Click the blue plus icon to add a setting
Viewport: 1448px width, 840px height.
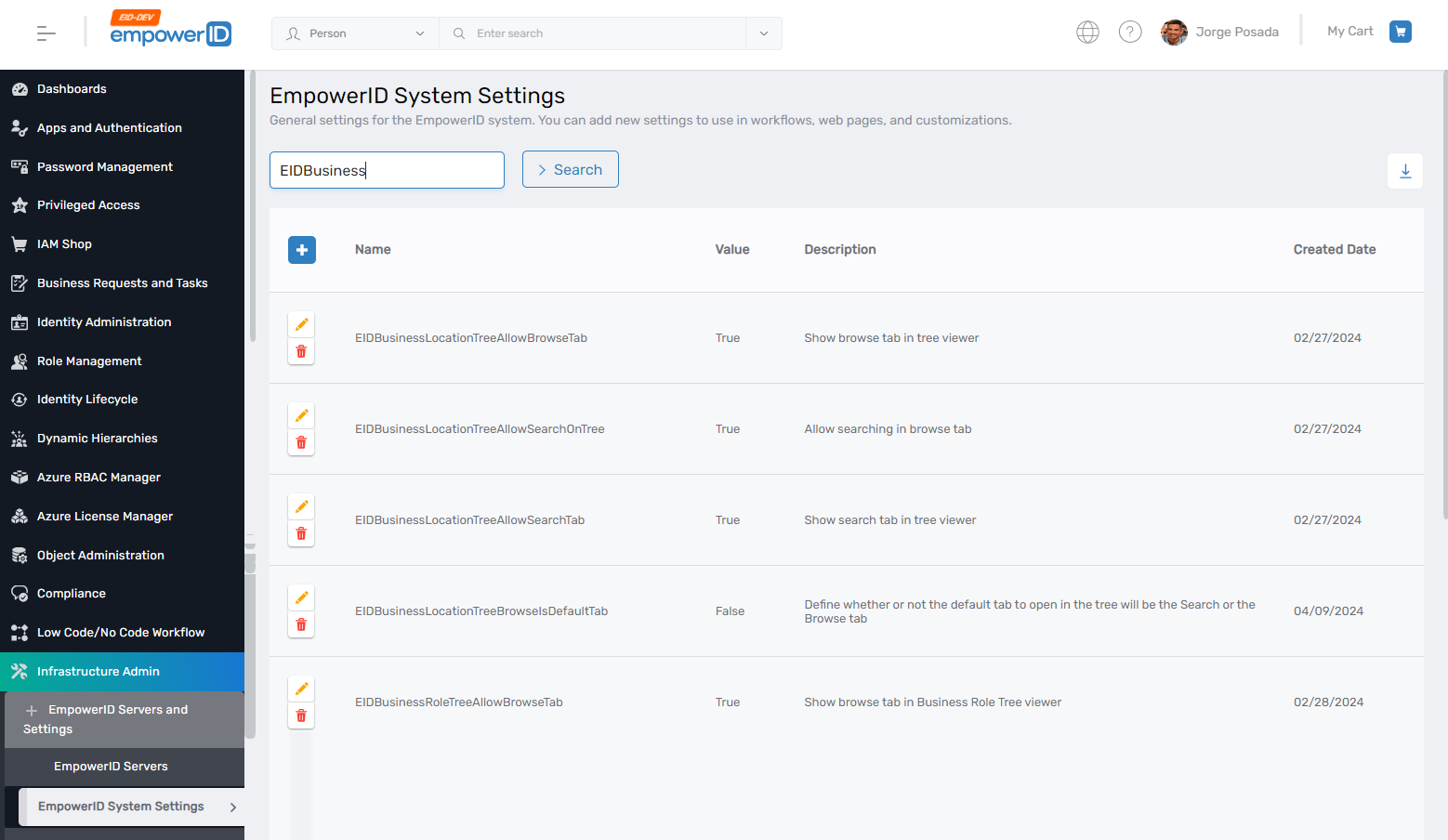tap(301, 249)
